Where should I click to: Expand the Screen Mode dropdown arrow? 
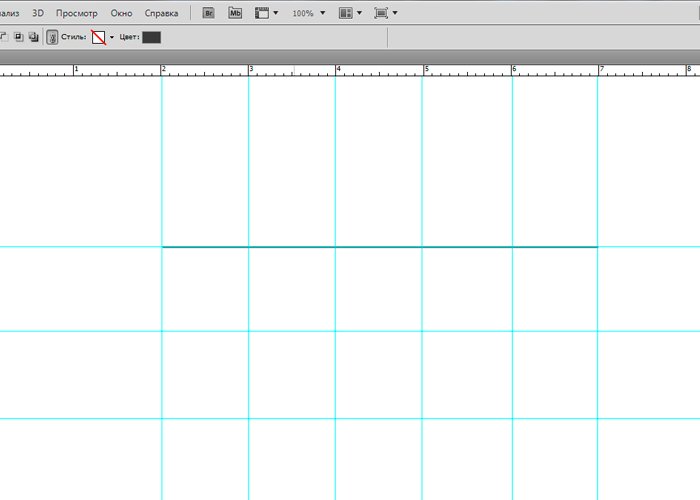(395, 14)
